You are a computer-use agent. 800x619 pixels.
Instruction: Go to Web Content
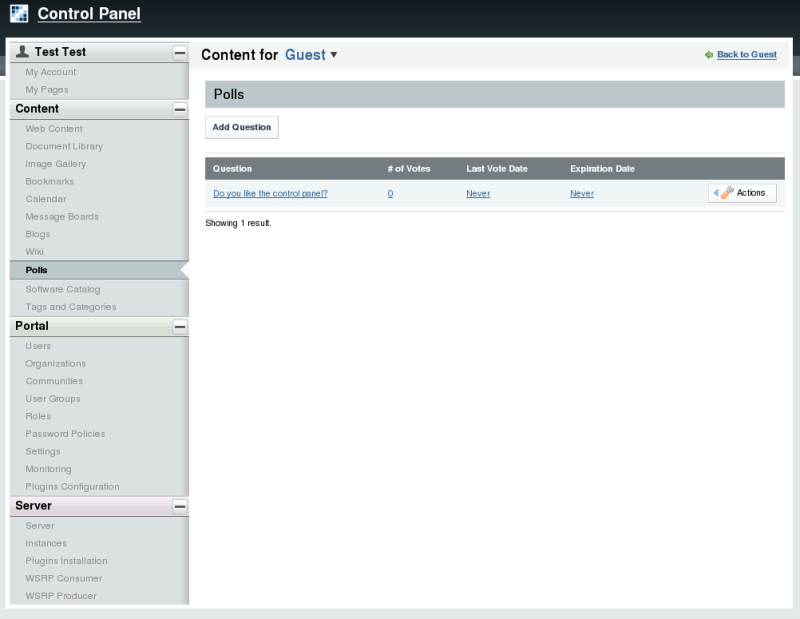(x=54, y=129)
